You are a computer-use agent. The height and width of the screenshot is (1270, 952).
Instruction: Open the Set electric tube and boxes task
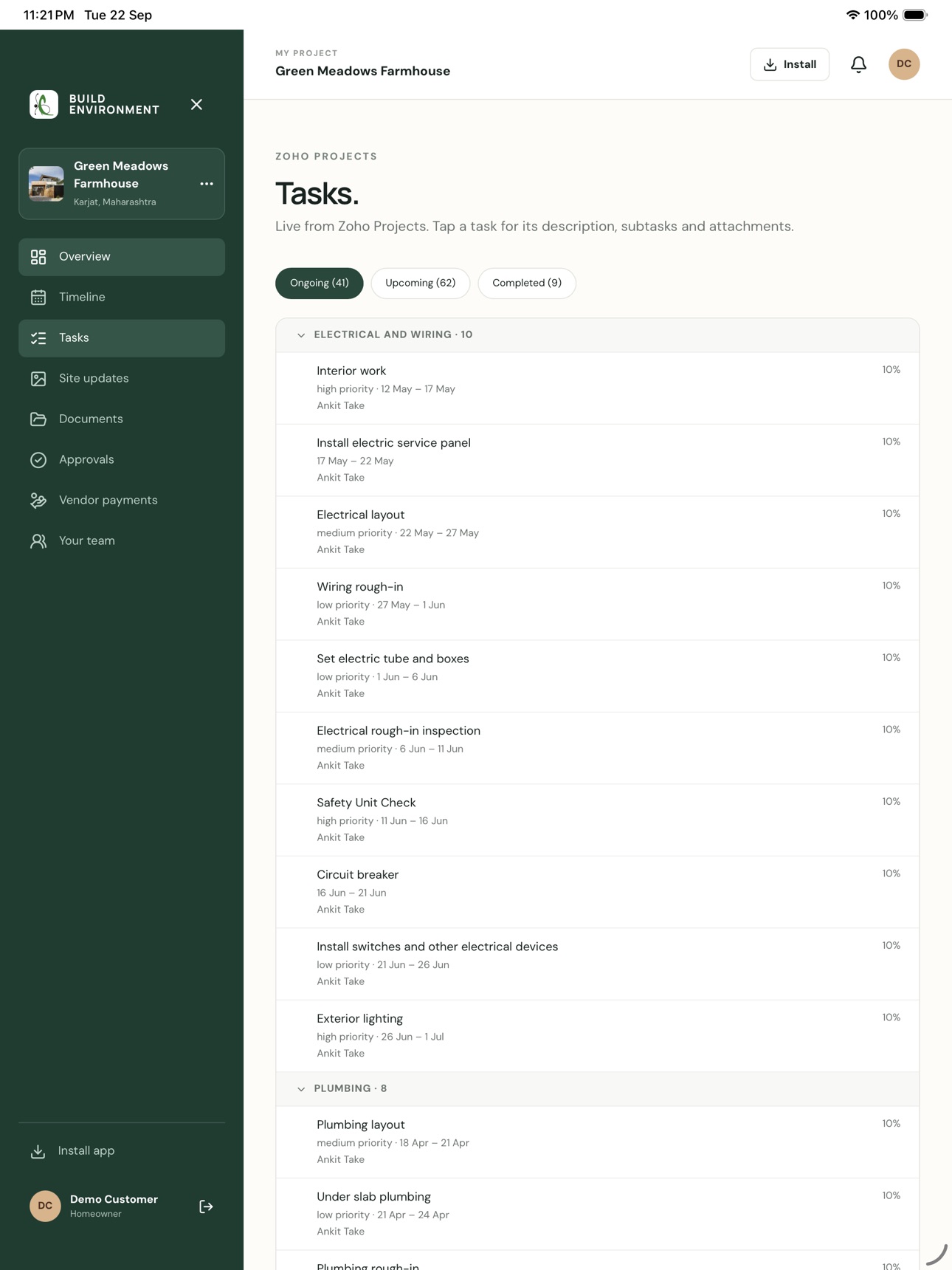coord(598,676)
